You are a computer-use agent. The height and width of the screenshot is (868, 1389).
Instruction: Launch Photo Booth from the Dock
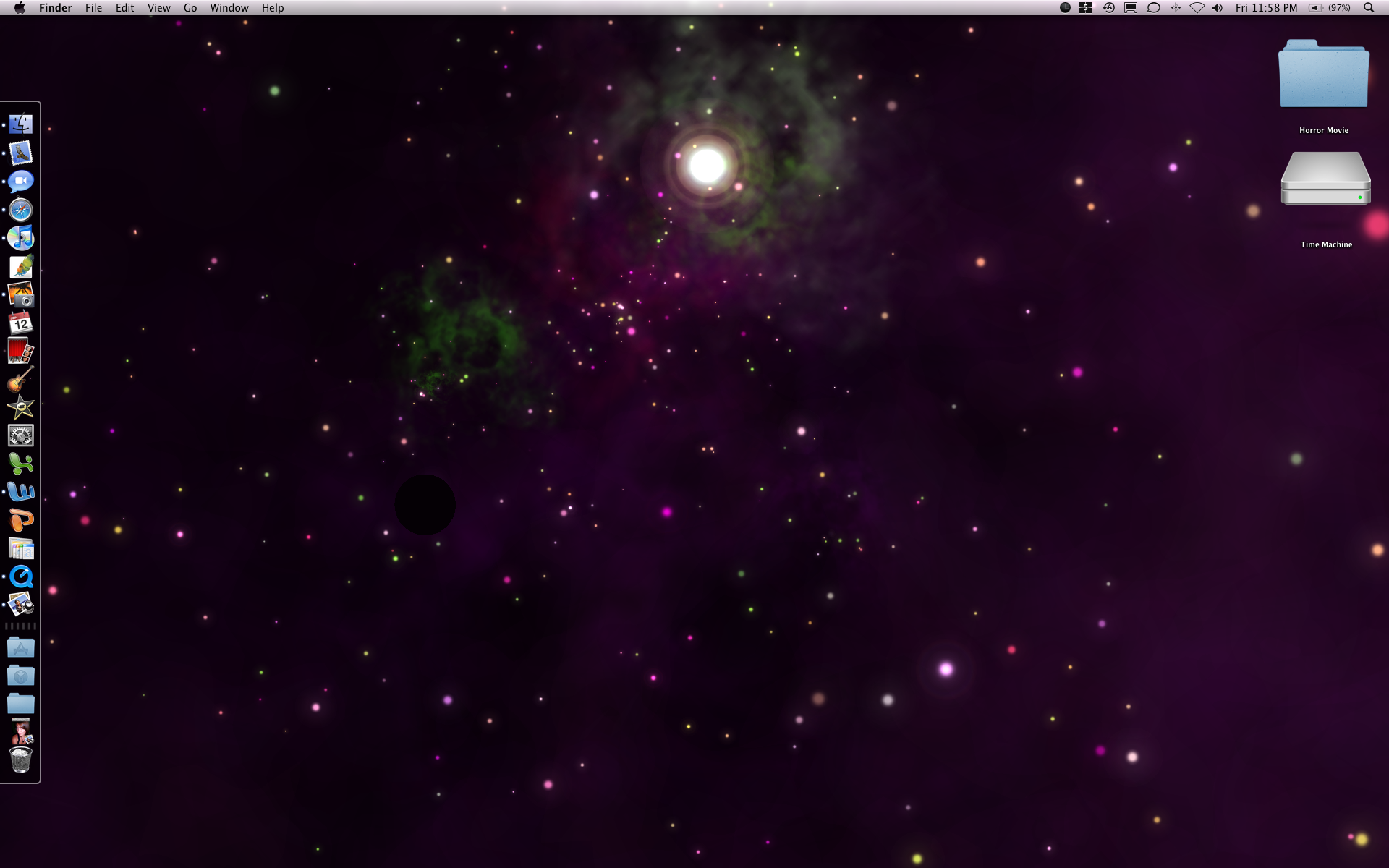click(x=21, y=351)
